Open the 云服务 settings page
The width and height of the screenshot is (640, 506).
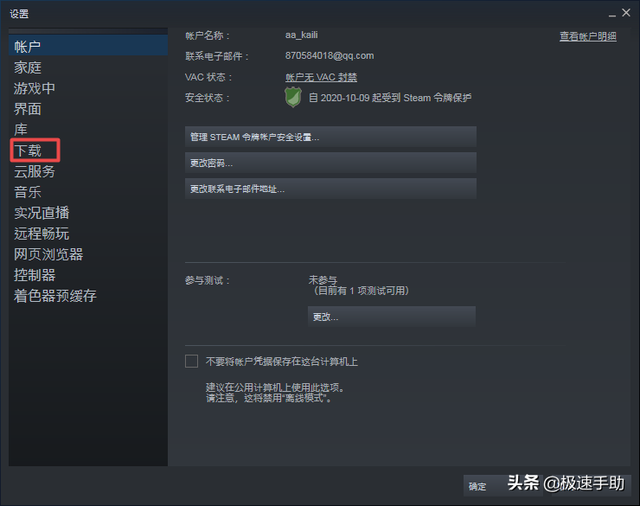tap(34, 171)
